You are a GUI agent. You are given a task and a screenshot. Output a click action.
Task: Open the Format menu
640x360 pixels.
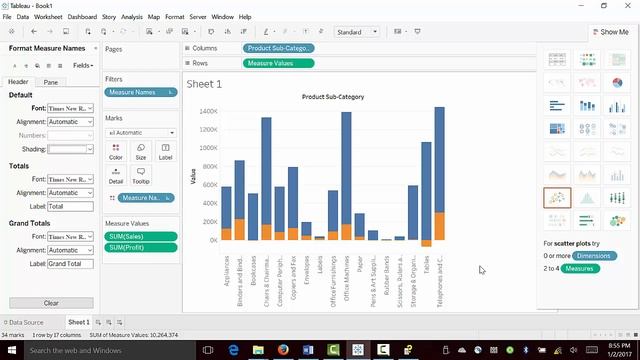tap(175, 17)
